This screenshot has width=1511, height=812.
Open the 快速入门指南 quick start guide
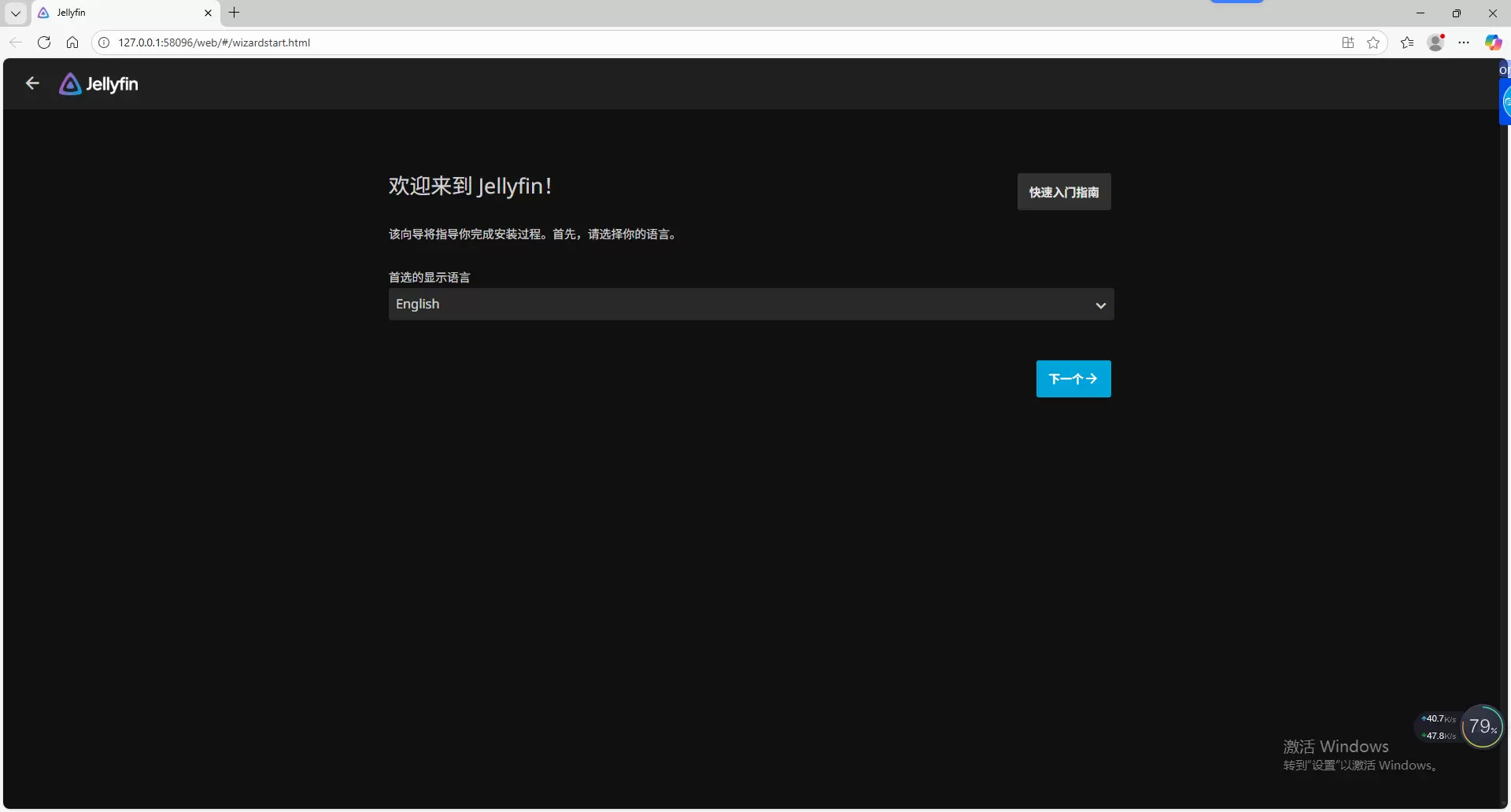pyautogui.click(x=1063, y=192)
